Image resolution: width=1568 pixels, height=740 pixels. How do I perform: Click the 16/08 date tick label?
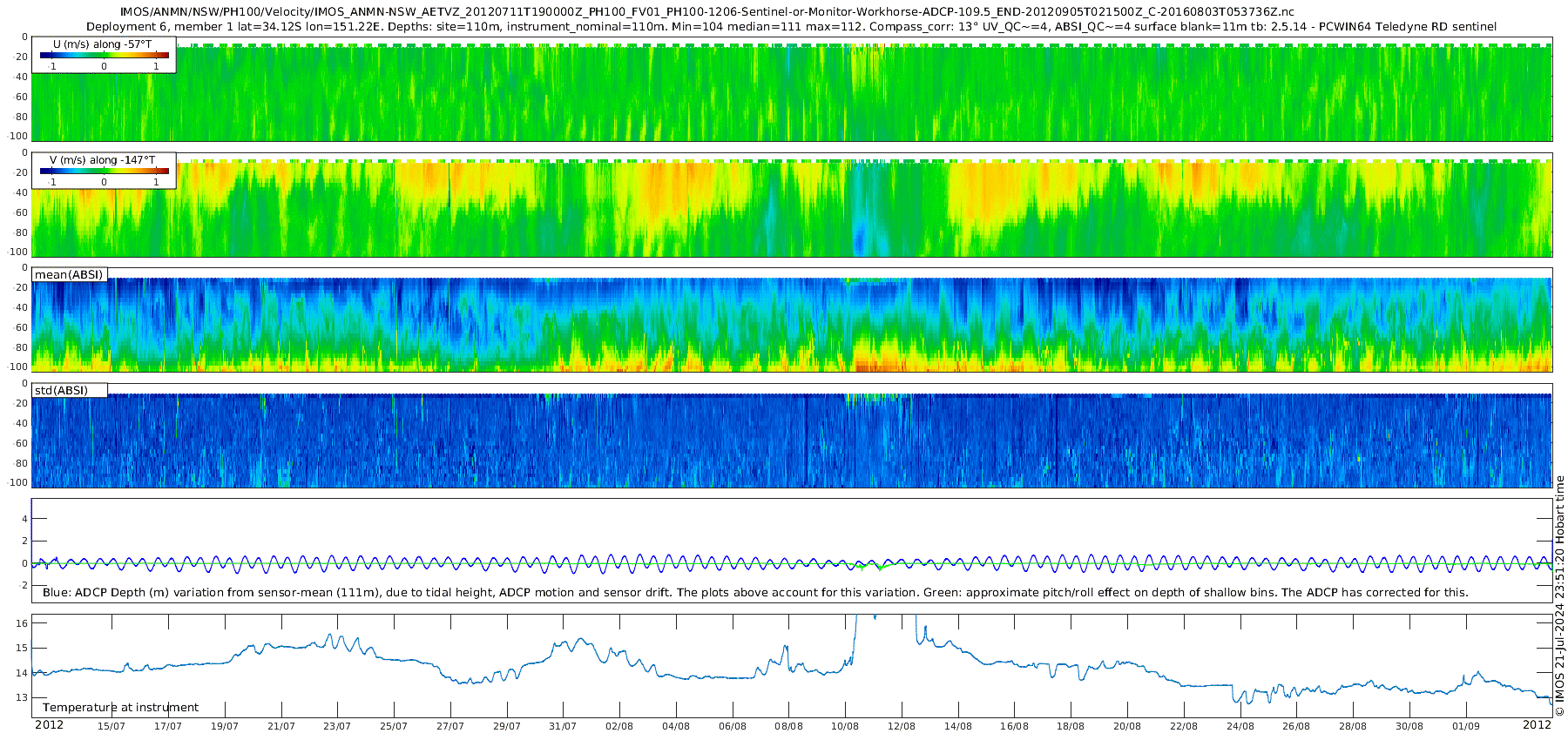1014,726
